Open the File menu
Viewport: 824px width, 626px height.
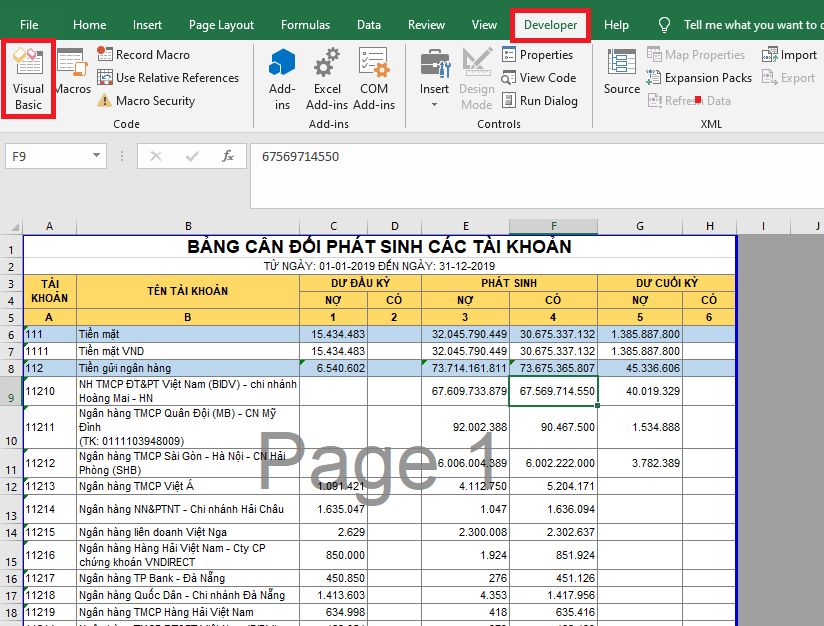[x=29, y=25]
